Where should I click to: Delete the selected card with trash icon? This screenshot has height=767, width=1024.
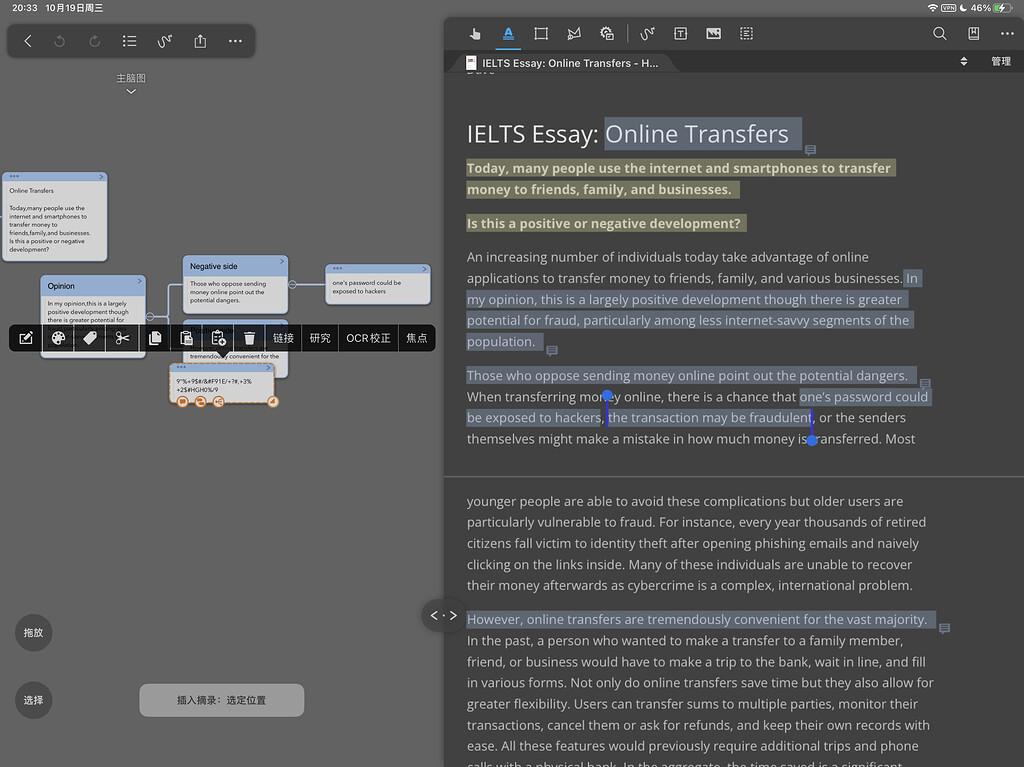(250, 338)
